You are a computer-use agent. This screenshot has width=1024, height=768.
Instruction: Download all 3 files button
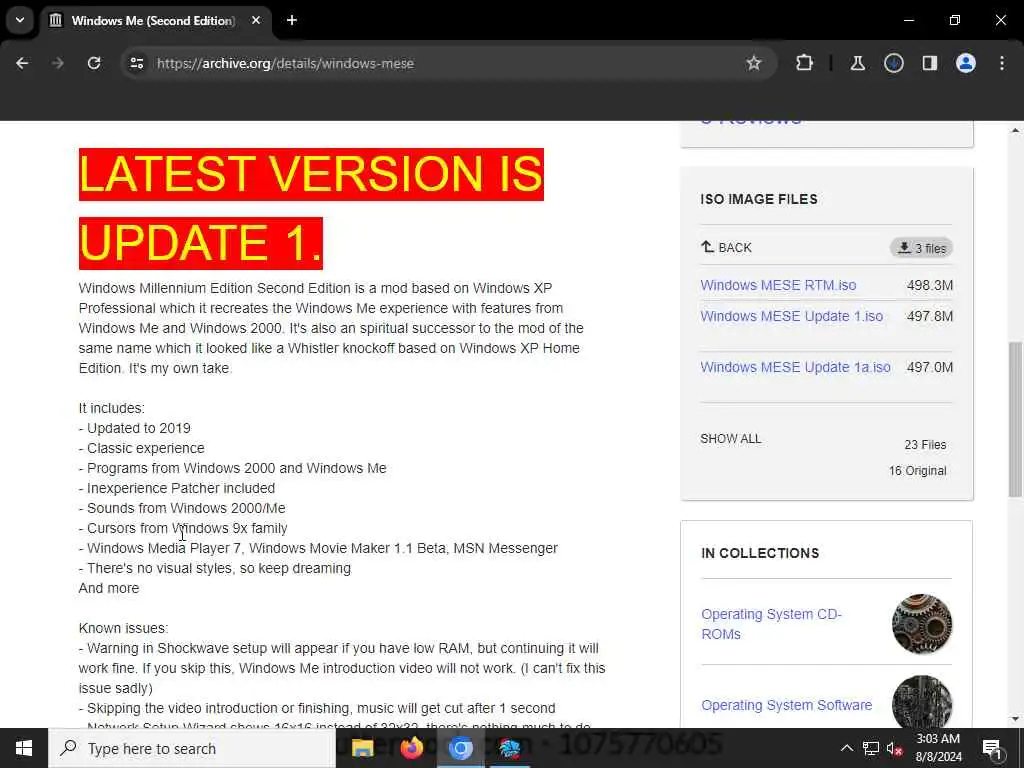coord(921,248)
